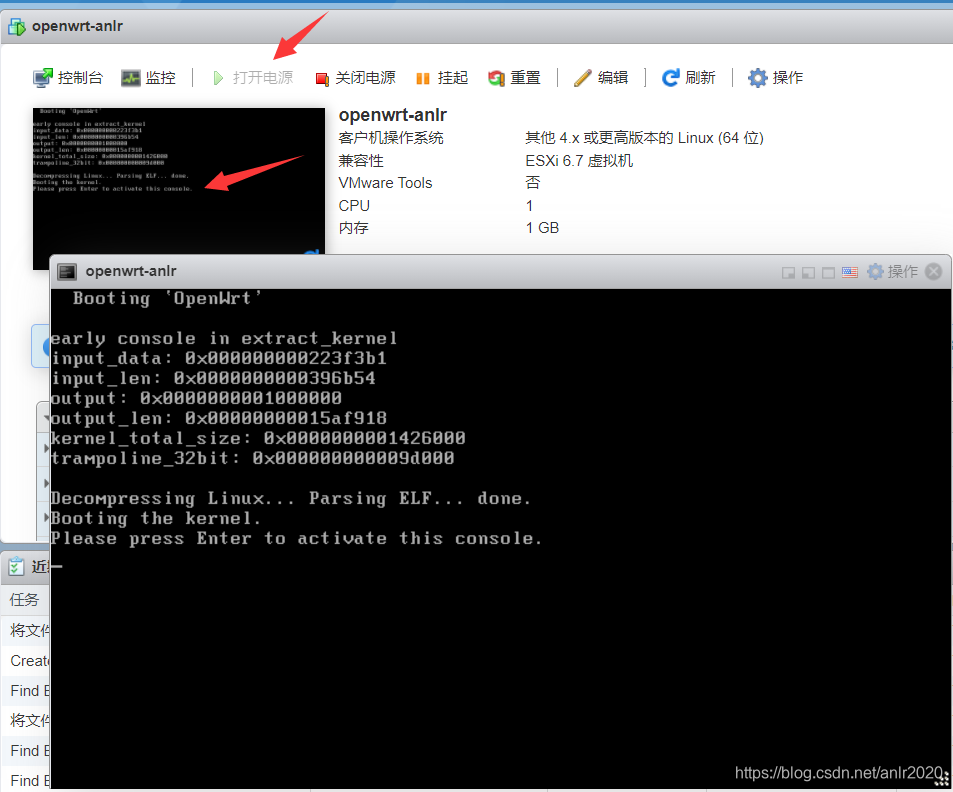Click console window terminal icon
This screenshot has height=792, width=953.
pos(67,272)
